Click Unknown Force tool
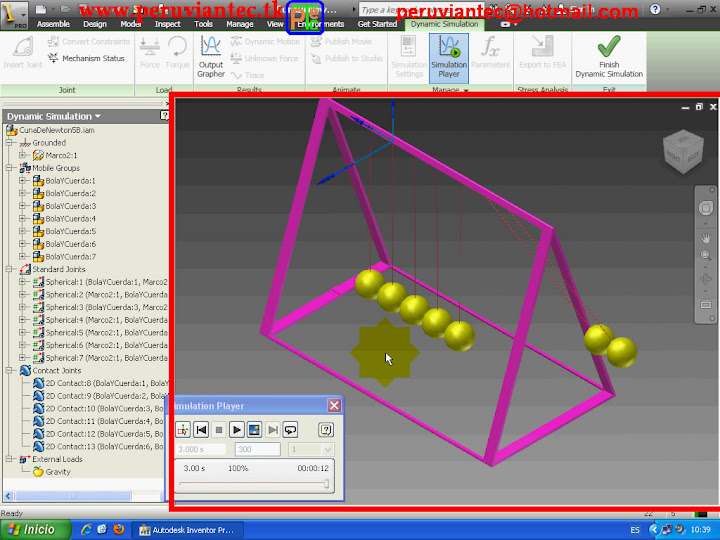This screenshot has width=720, height=540. tap(264, 58)
